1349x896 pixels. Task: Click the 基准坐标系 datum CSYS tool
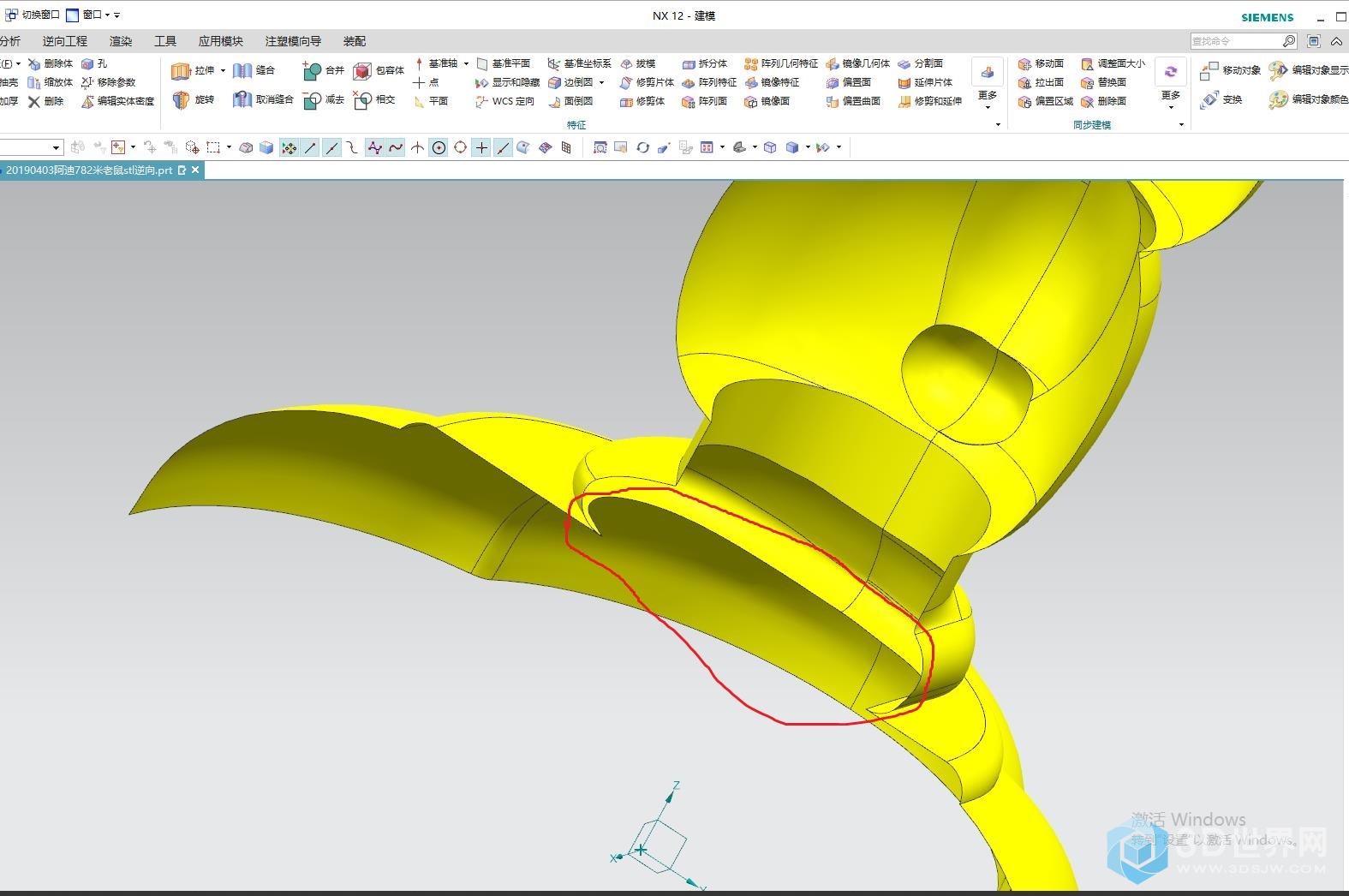[x=579, y=63]
